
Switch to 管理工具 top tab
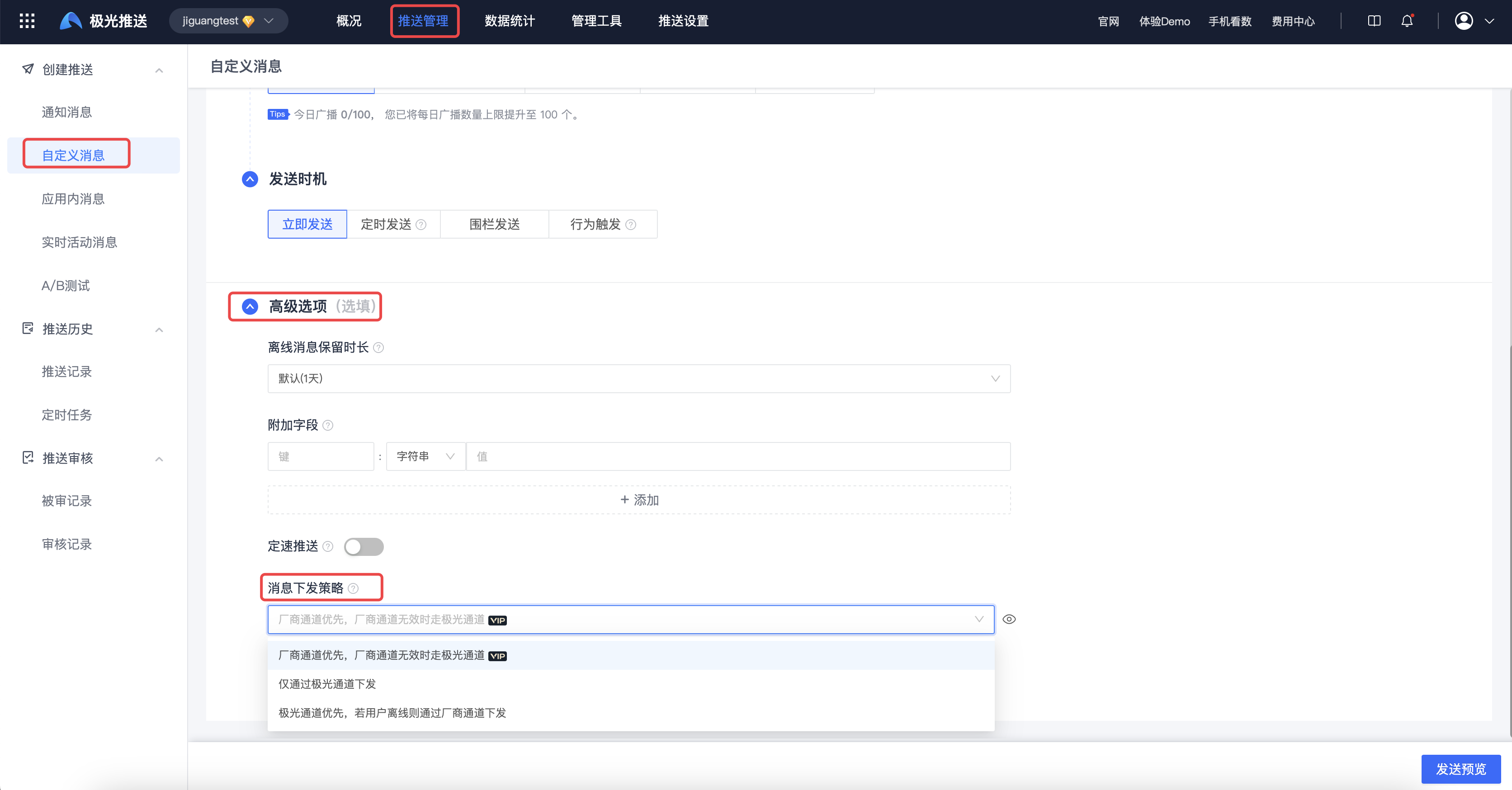pyautogui.click(x=596, y=21)
